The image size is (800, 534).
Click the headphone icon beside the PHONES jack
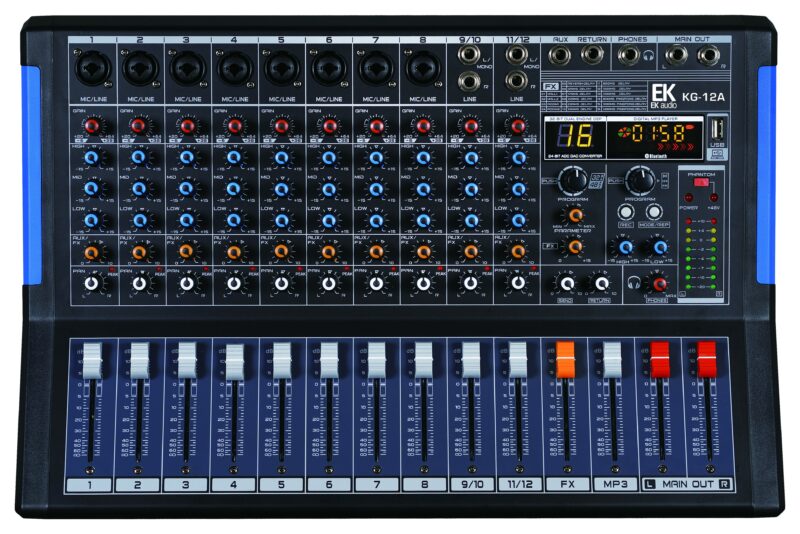point(648,56)
